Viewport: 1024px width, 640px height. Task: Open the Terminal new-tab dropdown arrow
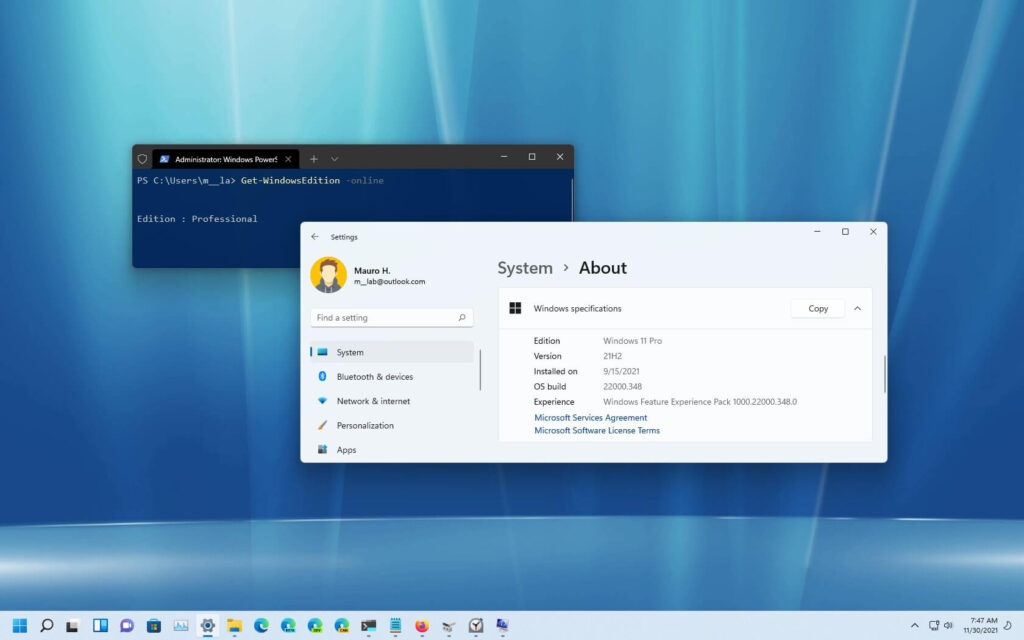(x=334, y=159)
